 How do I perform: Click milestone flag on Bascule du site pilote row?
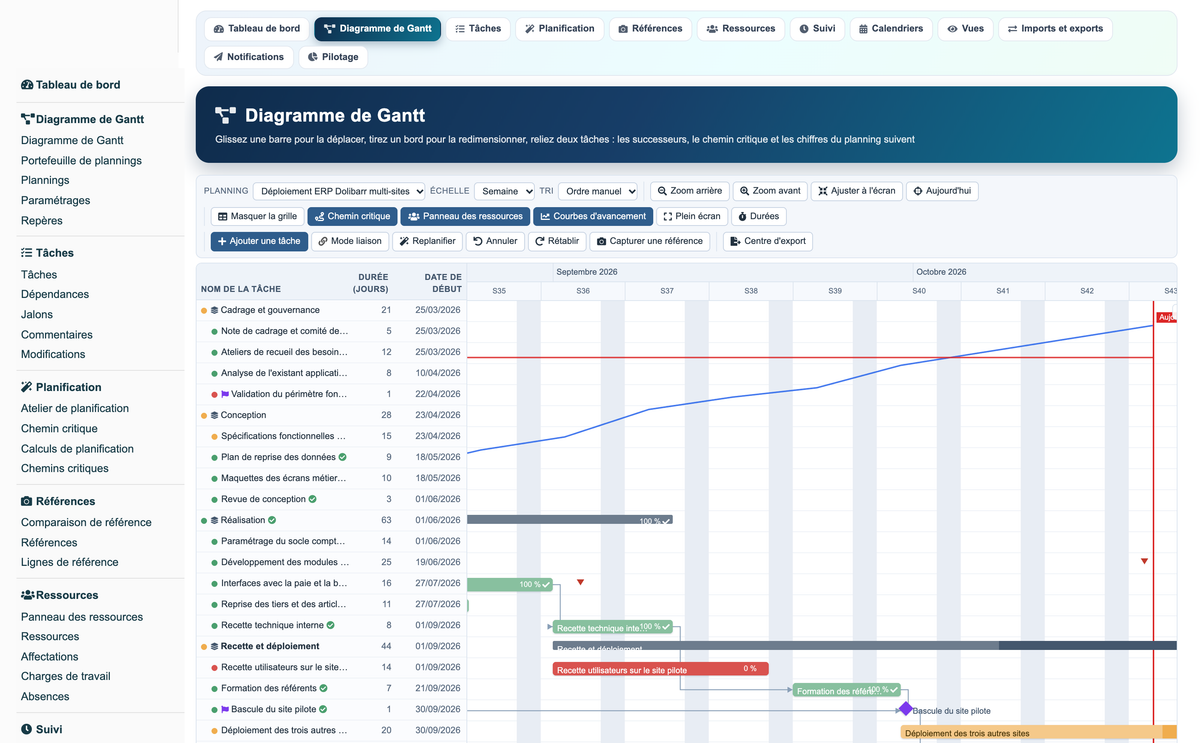[x=225, y=709]
